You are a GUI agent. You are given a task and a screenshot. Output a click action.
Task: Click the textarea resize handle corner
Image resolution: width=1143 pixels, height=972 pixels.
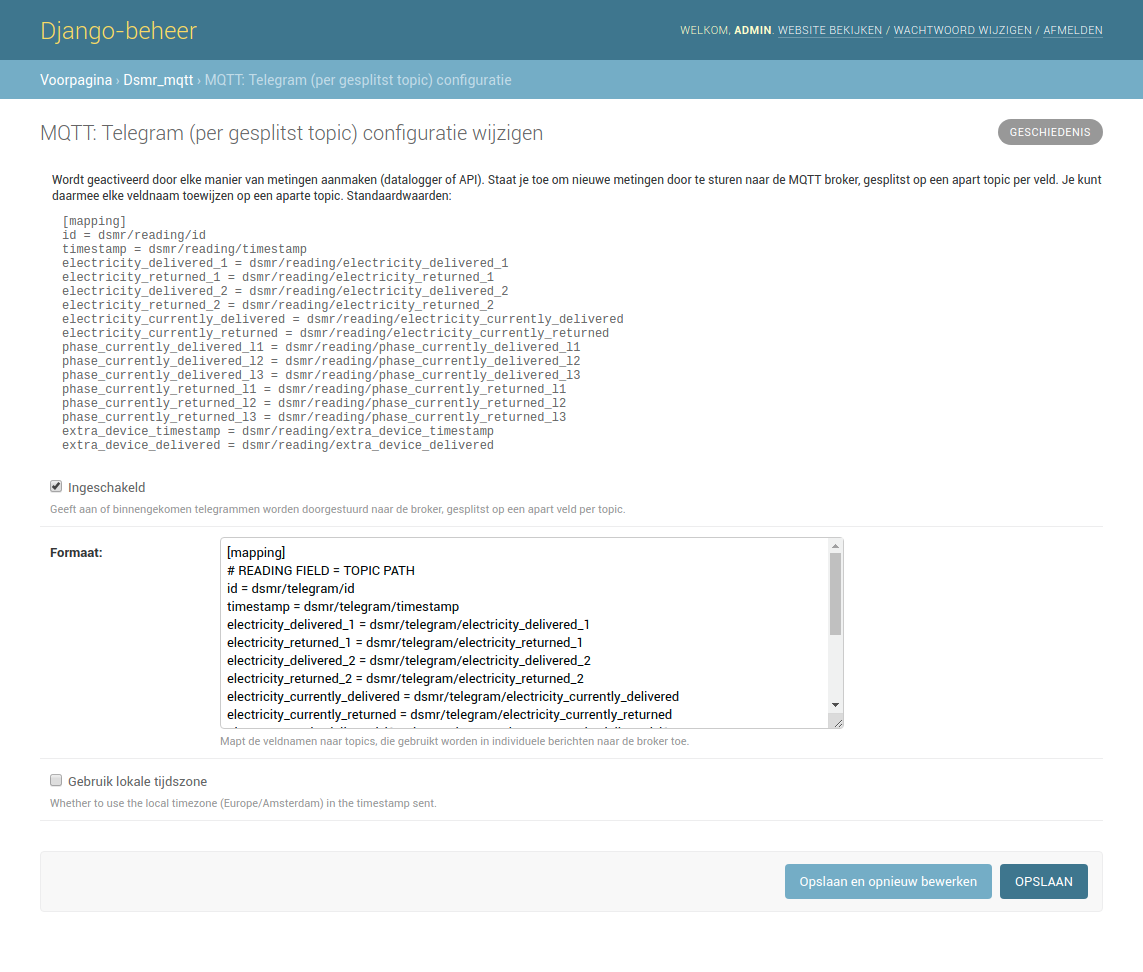(837, 722)
